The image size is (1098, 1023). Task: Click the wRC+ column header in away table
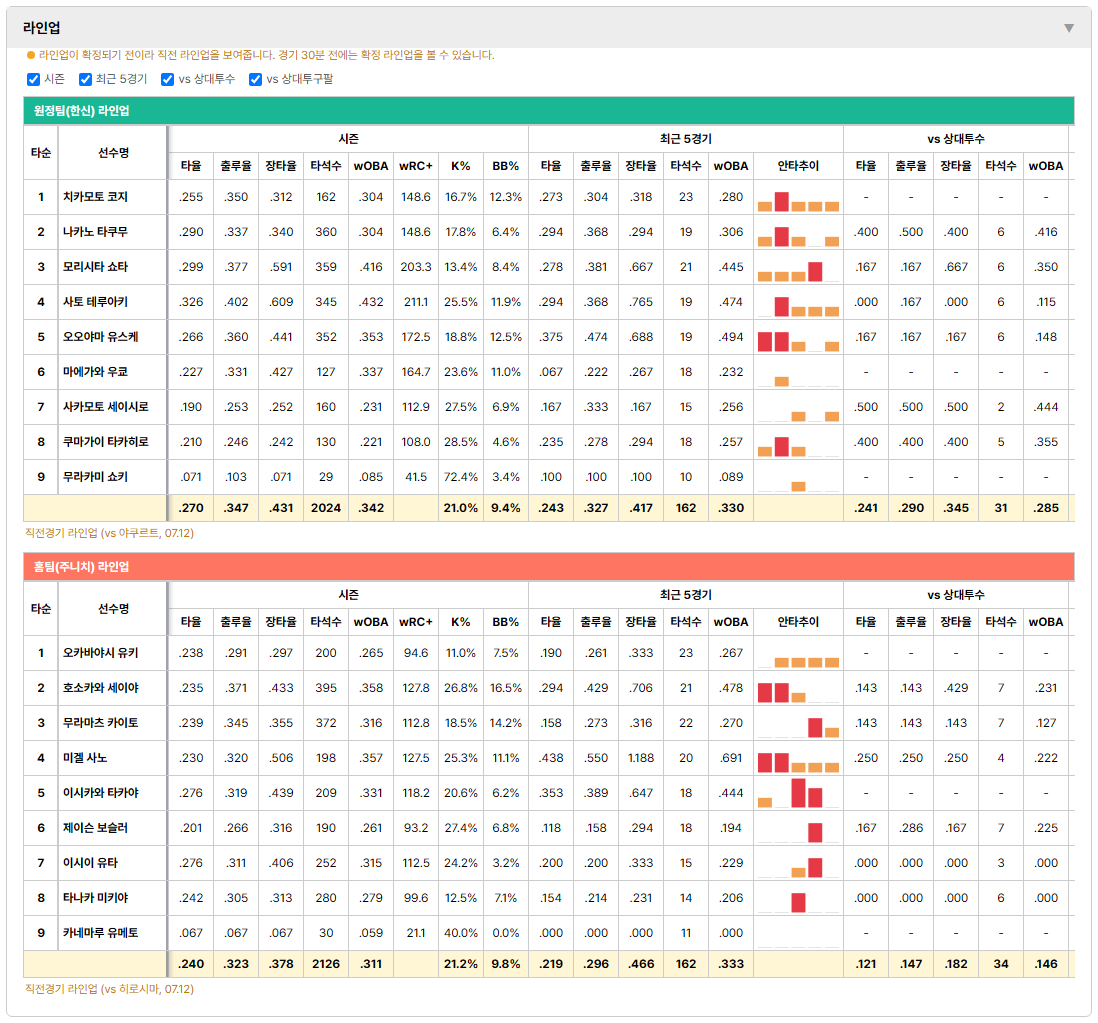coord(416,166)
